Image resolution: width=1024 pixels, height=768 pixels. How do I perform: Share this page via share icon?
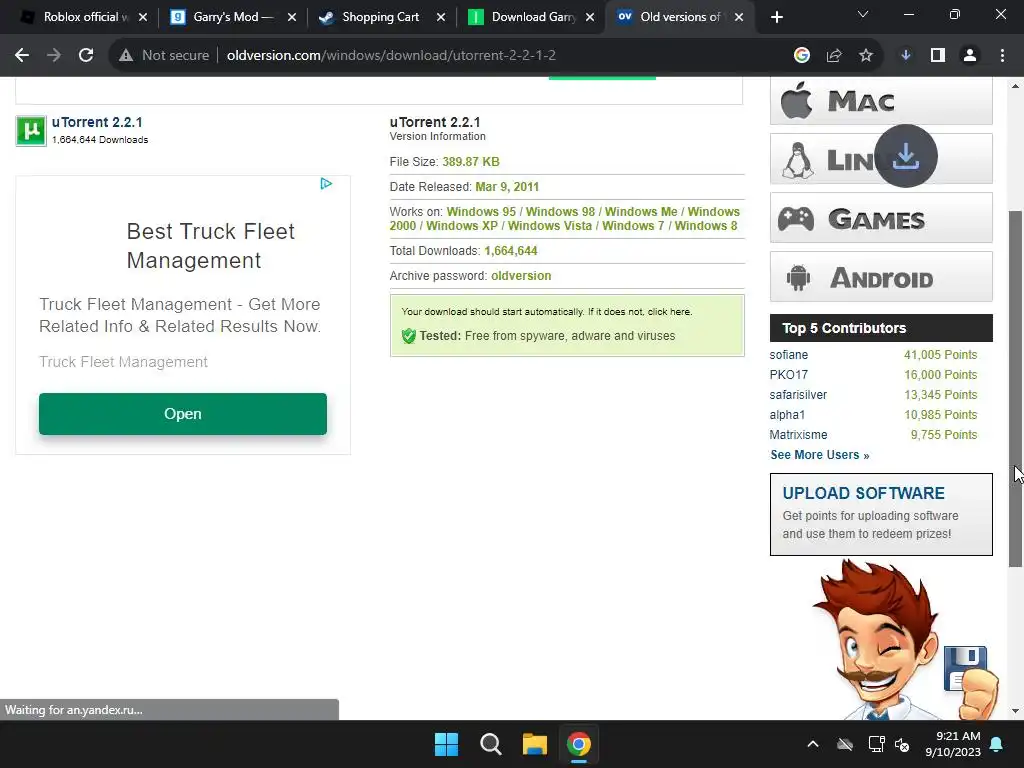[834, 56]
